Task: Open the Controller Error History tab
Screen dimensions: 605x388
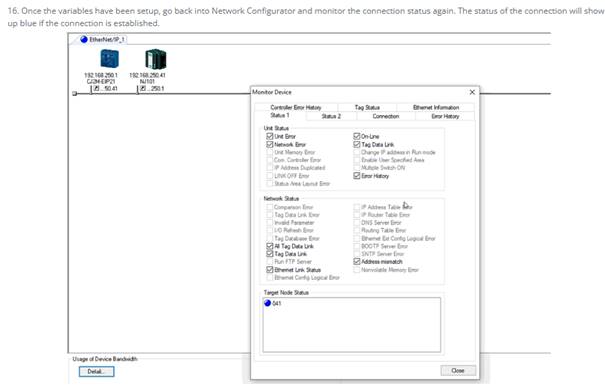Action: 296,107
